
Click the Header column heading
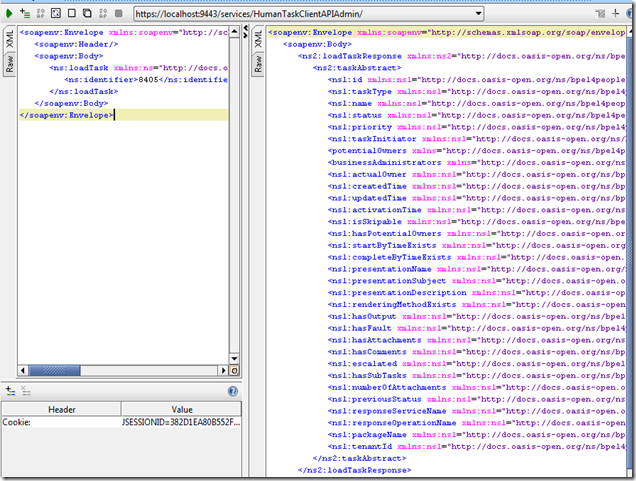click(x=62, y=409)
